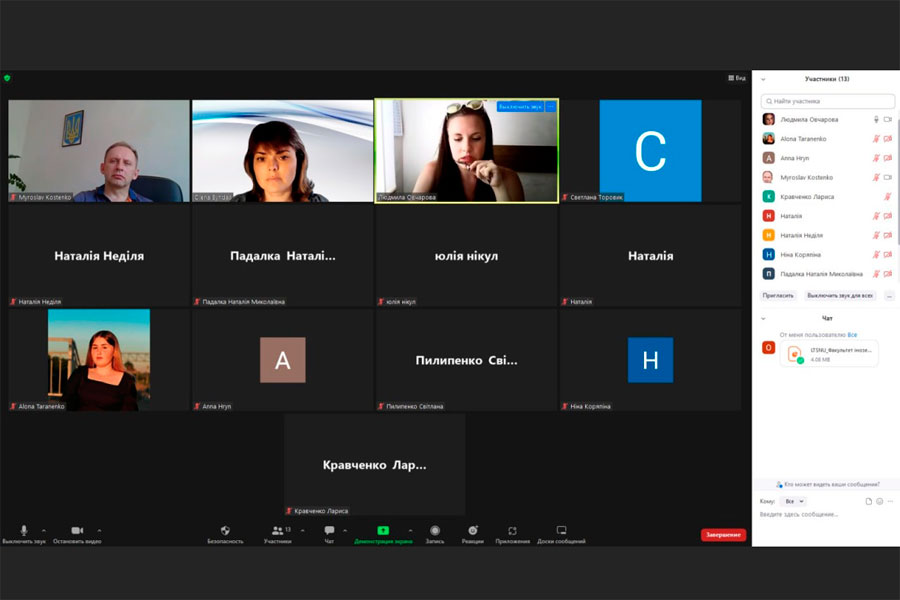
Task: Click the red Завершение end button
Action: click(x=723, y=535)
